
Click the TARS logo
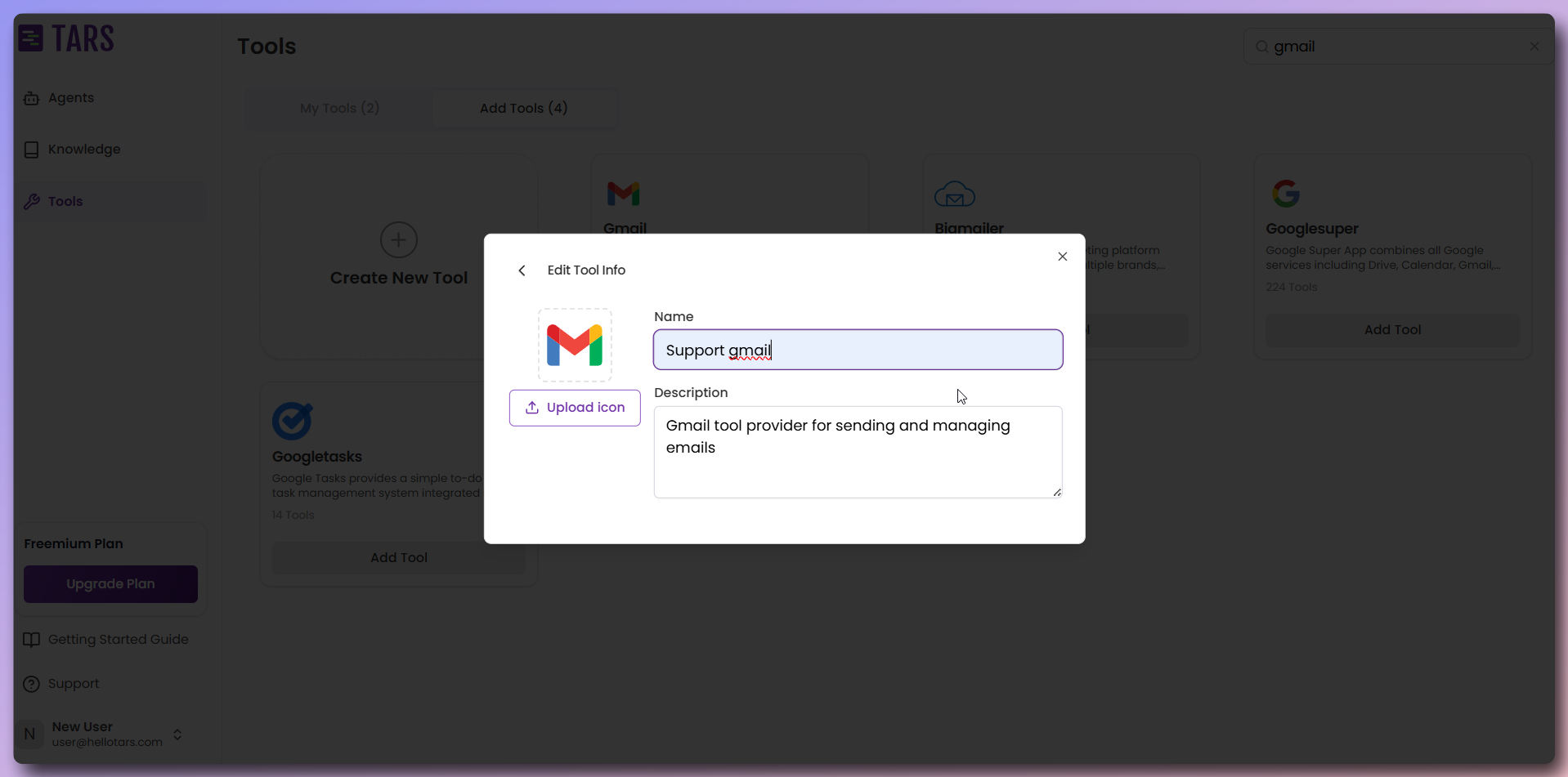pos(65,38)
